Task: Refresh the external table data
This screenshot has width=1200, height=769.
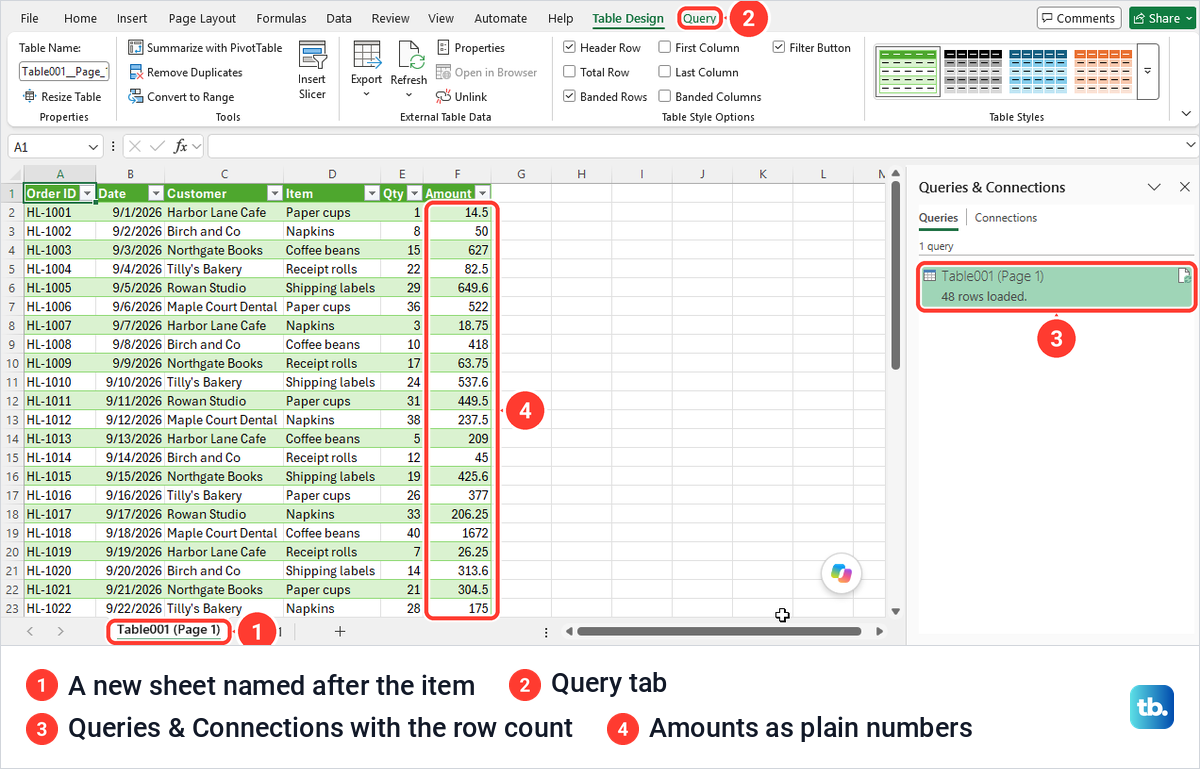Action: click(409, 69)
